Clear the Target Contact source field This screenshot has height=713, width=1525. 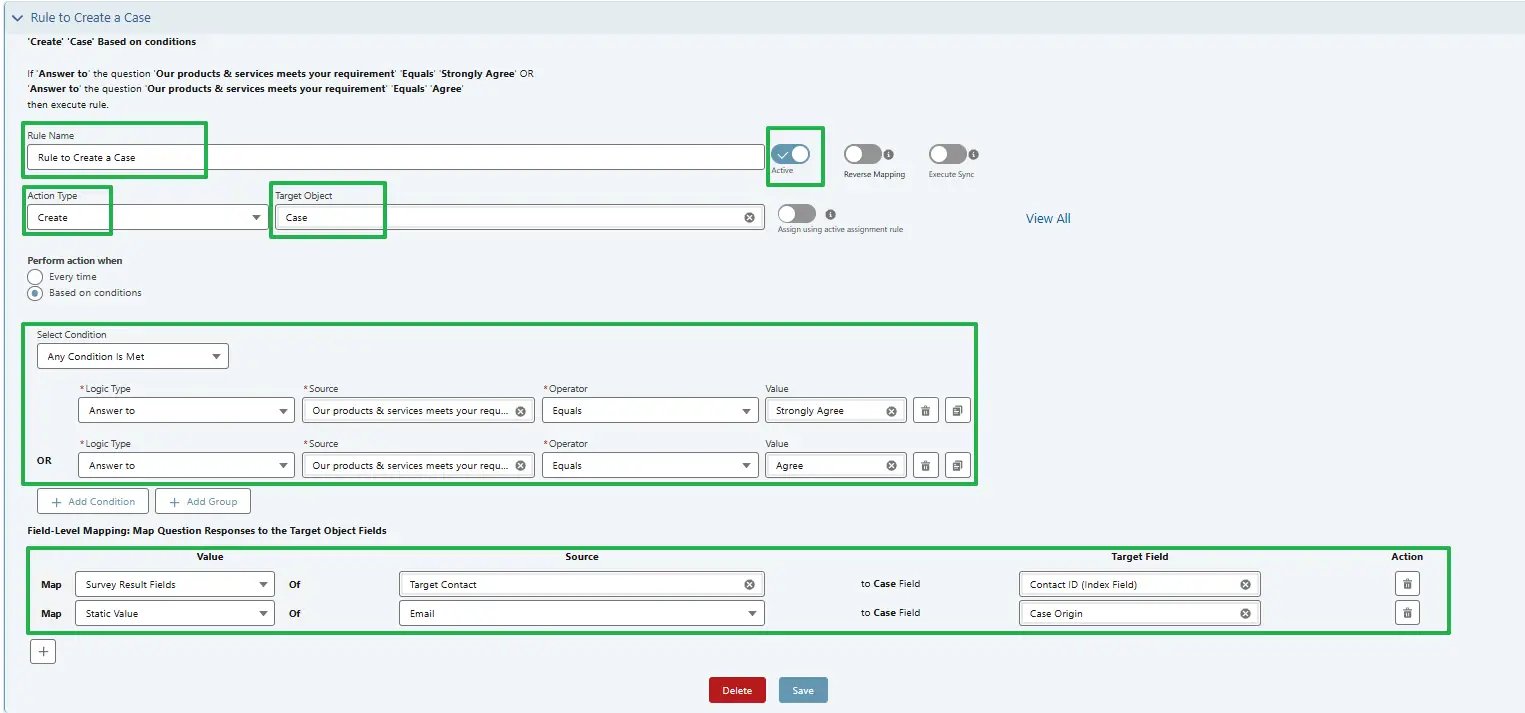pos(749,585)
